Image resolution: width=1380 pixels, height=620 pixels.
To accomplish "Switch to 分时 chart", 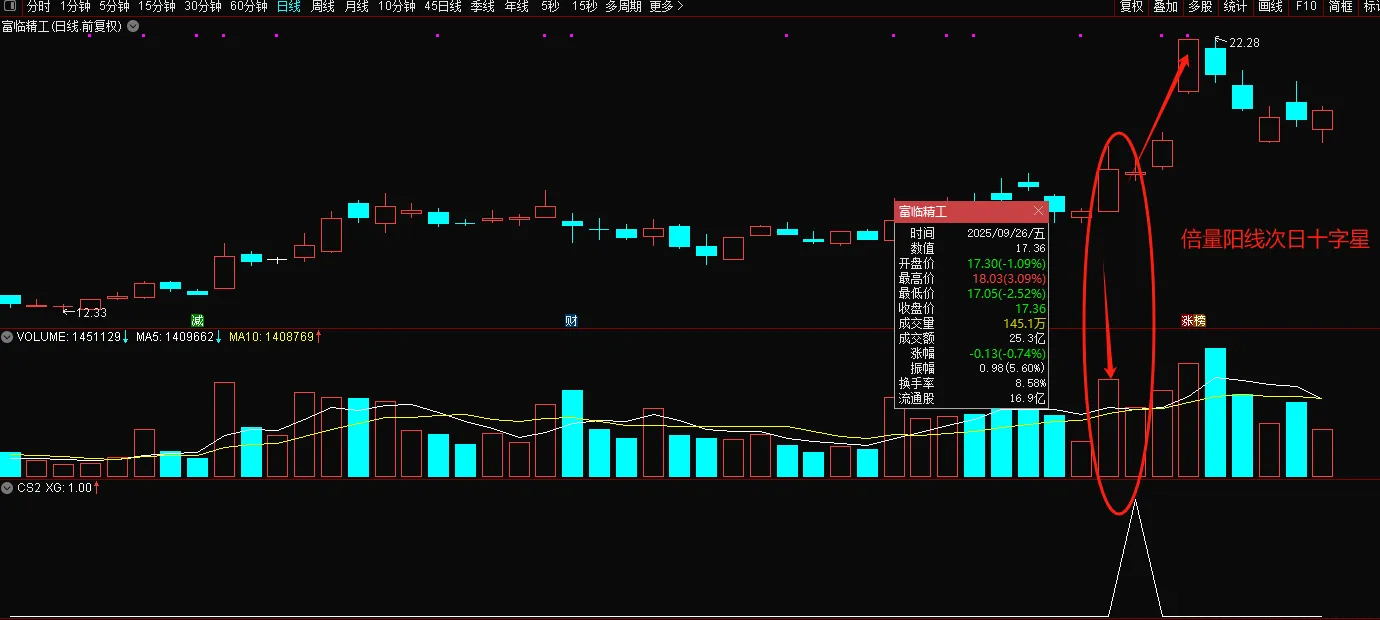I will (38, 6).
